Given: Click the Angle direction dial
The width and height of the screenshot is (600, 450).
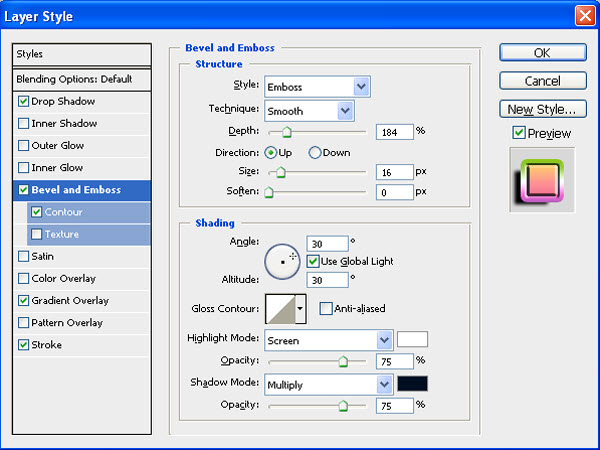Looking at the screenshot, I should pyautogui.click(x=283, y=261).
